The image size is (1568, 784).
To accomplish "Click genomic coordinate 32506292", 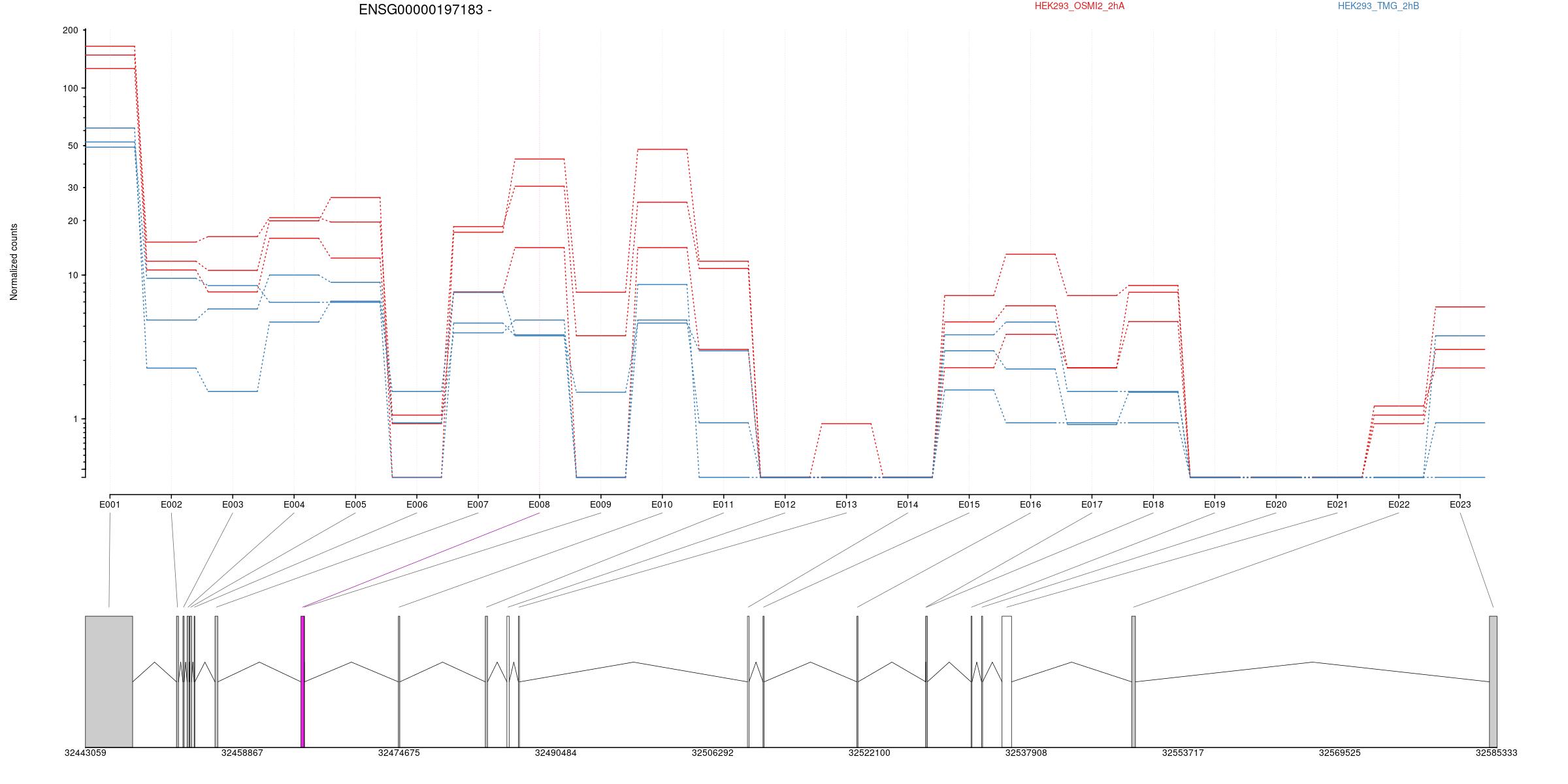I will 713,753.
